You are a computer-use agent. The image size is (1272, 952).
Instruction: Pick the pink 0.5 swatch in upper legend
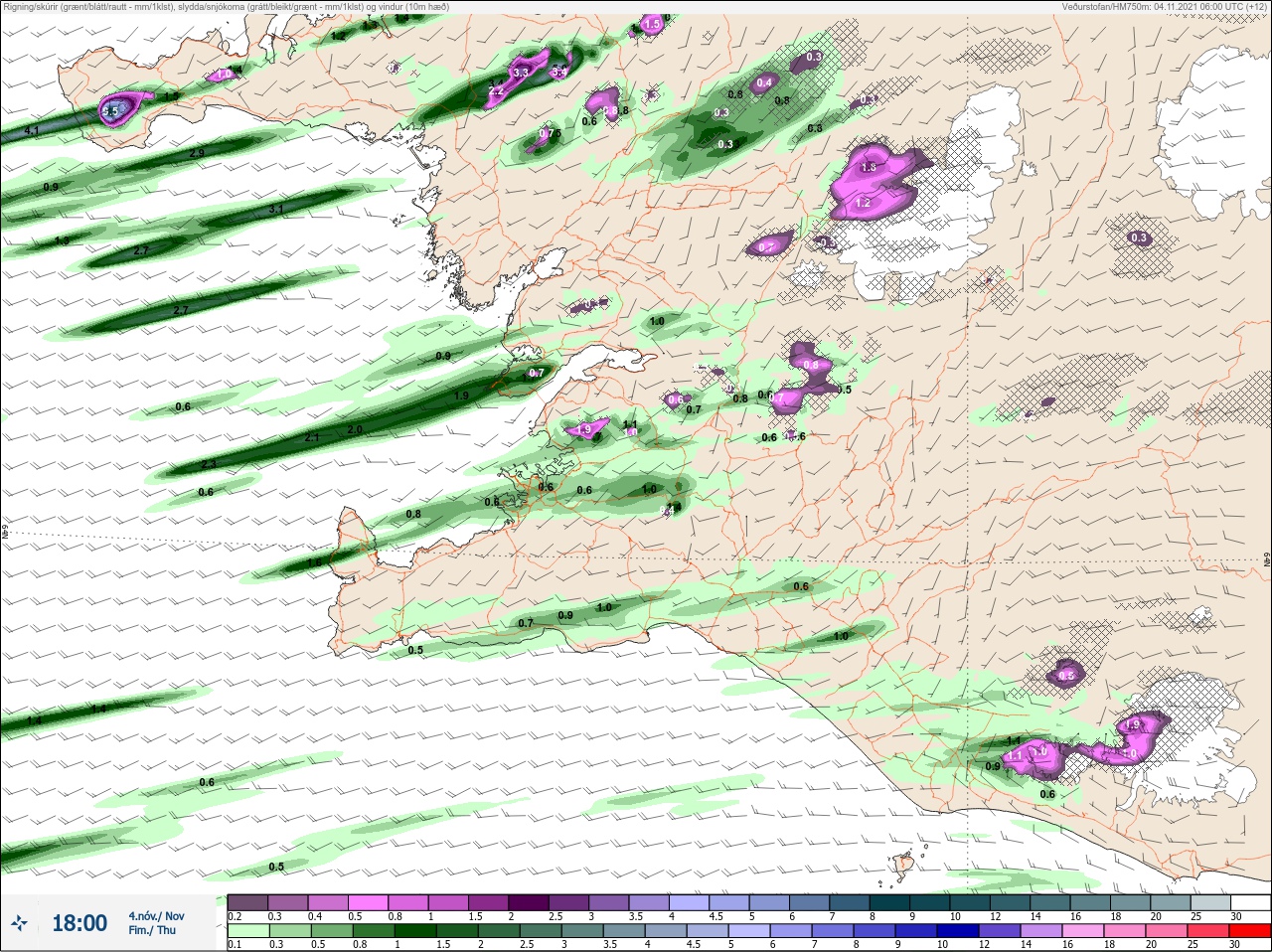pyautogui.click(x=368, y=901)
